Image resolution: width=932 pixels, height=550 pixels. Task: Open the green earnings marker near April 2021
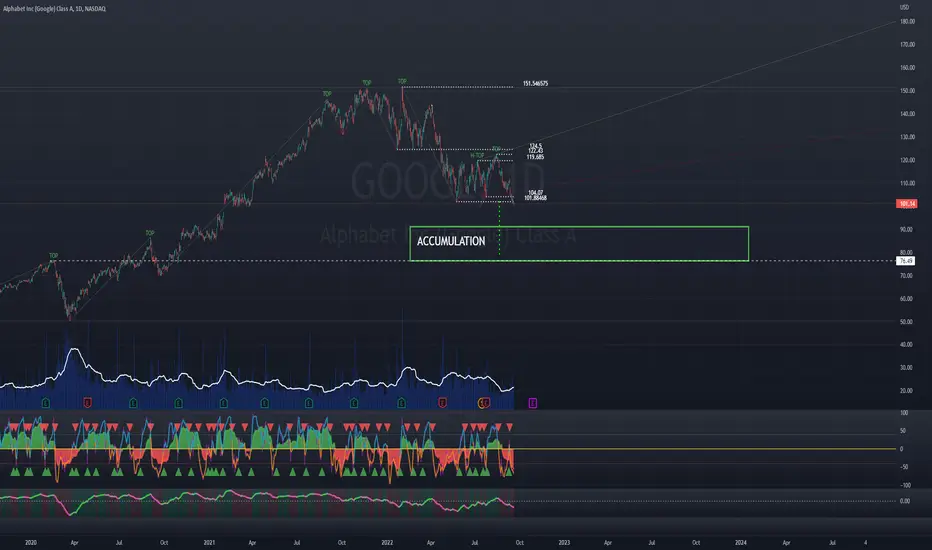click(x=265, y=403)
